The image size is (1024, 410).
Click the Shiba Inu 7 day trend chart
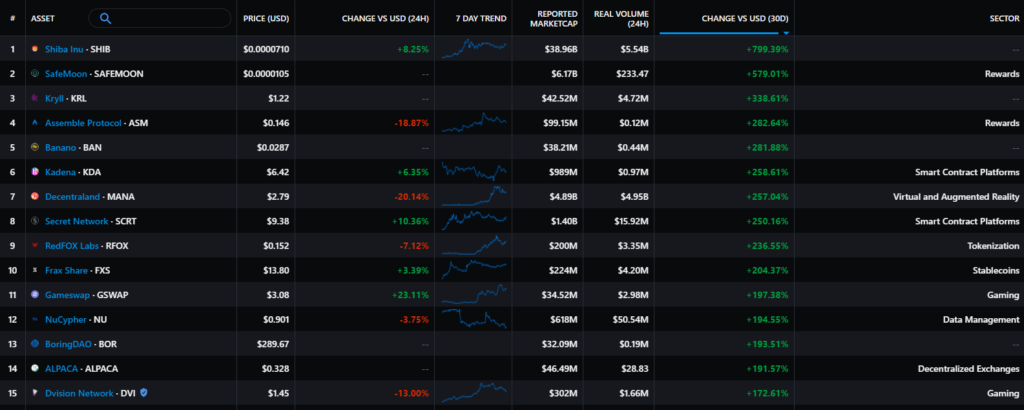pyautogui.click(x=473, y=48)
